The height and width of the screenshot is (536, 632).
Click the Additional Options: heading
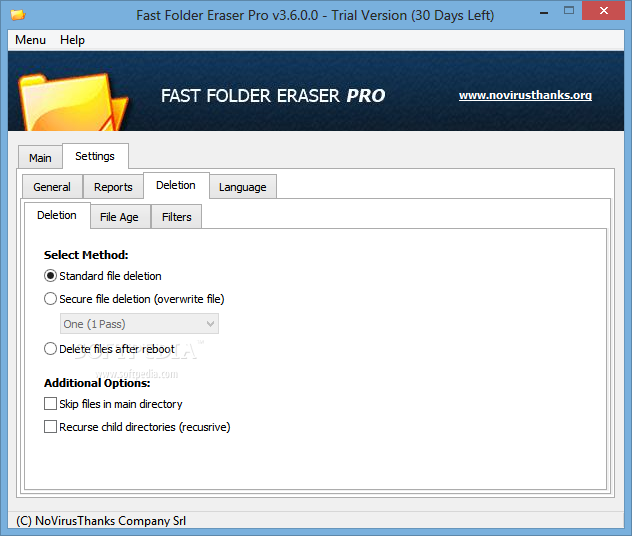[x=97, y=383]
